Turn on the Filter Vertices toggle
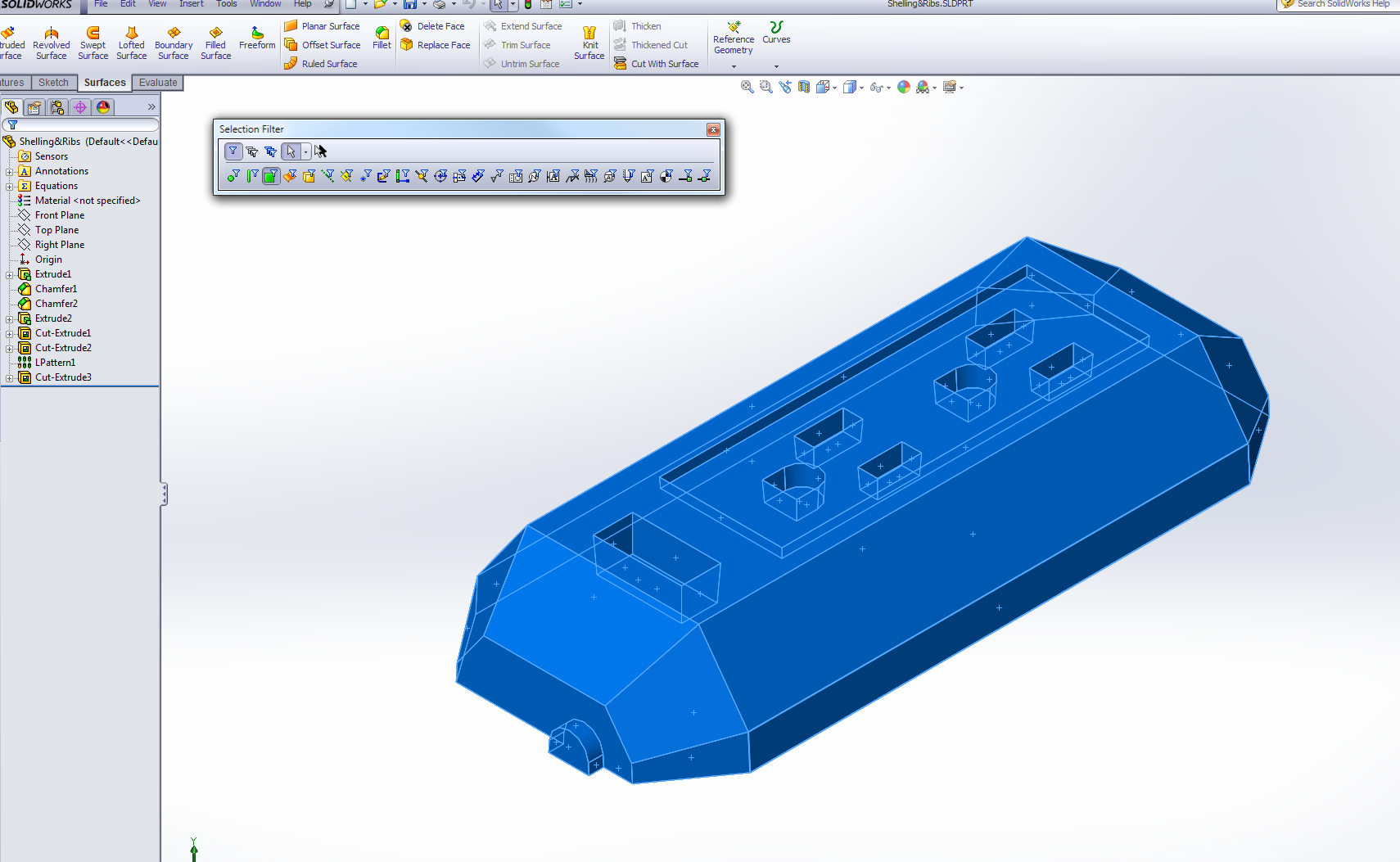The width and height of the screenshot is (1400, 862). click(x=233, y=176)
